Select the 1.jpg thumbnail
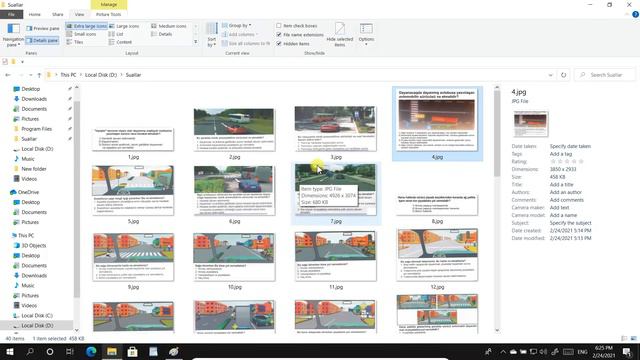 coord(133,140)
